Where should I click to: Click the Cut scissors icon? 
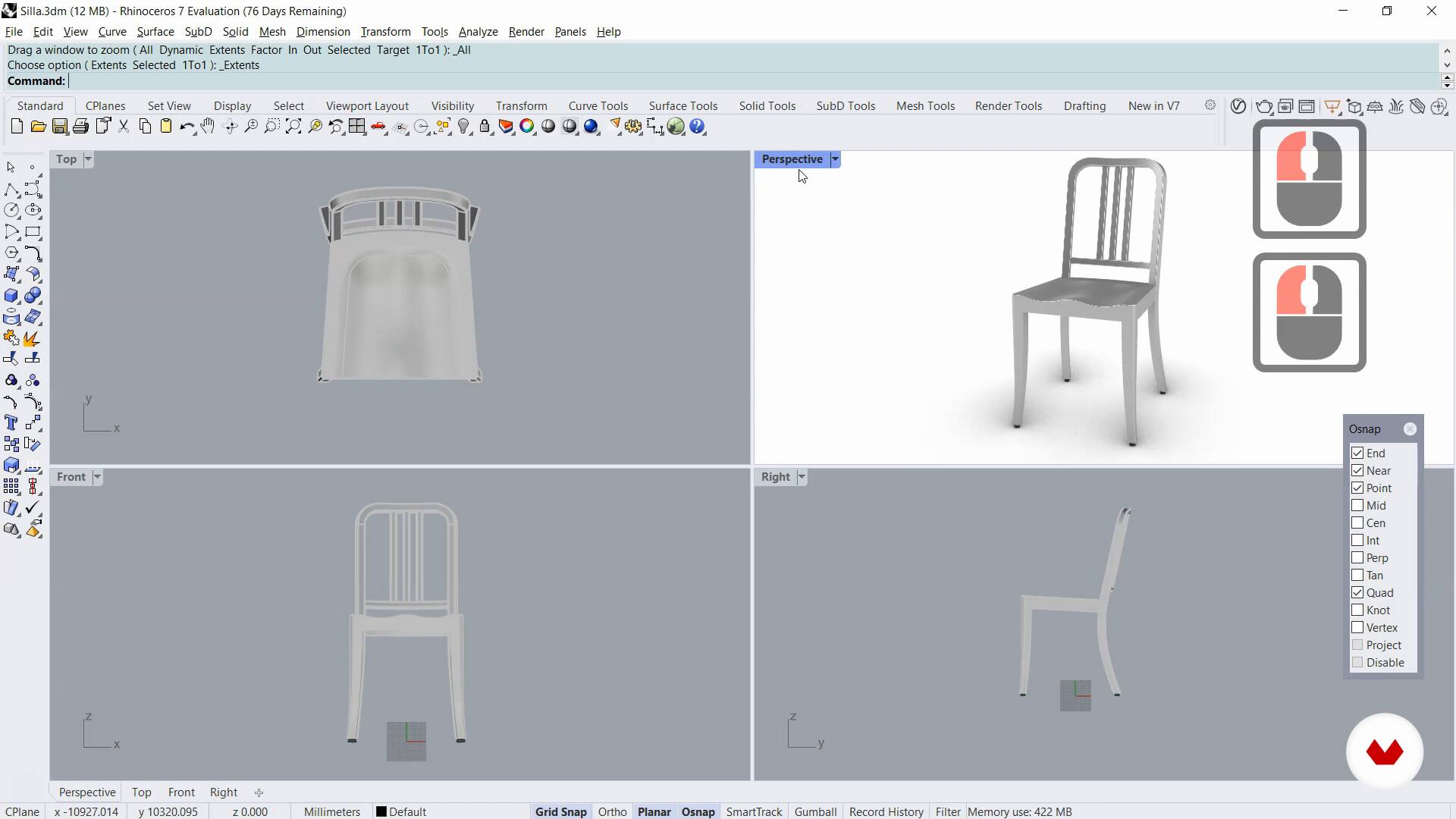coord(124,127)
